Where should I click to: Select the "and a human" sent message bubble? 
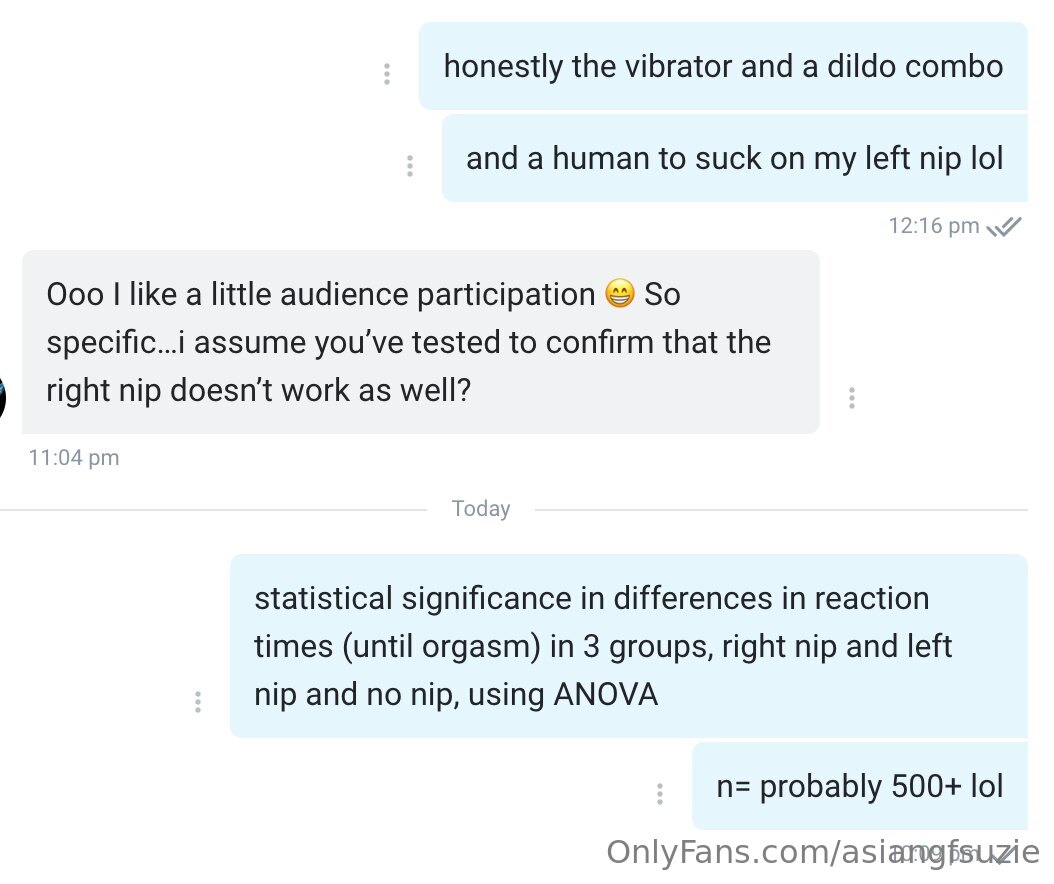coord(734,159)
